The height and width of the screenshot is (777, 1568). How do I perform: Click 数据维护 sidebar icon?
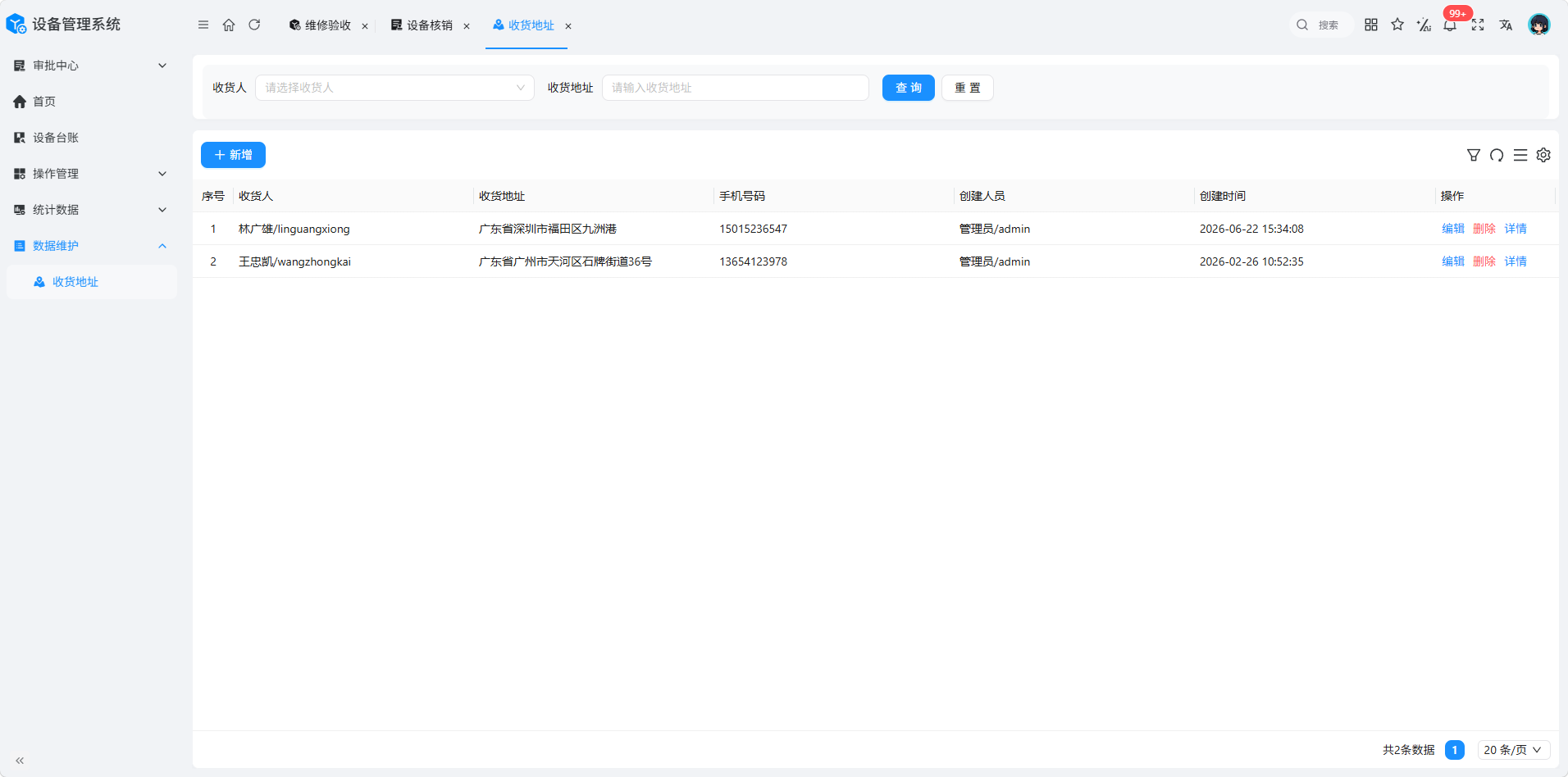pos(20,246)
